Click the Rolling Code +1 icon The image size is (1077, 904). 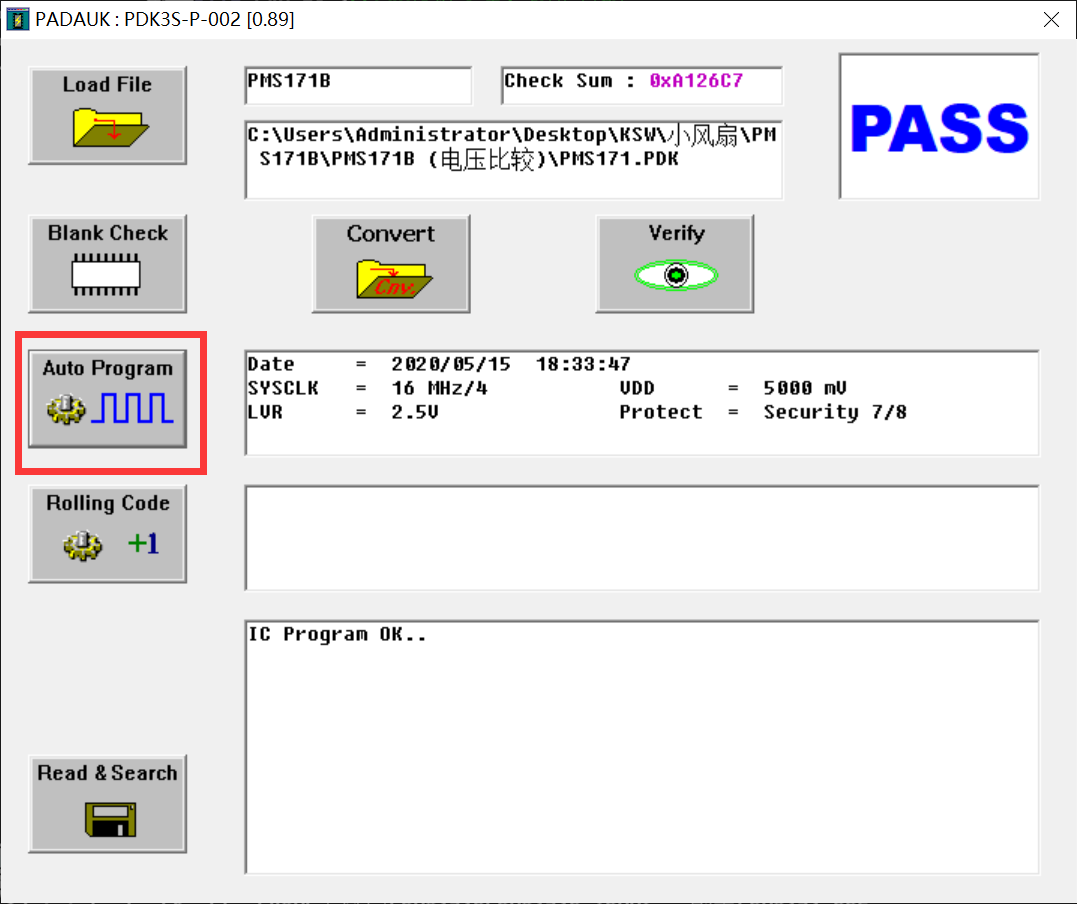coord(144,543)
